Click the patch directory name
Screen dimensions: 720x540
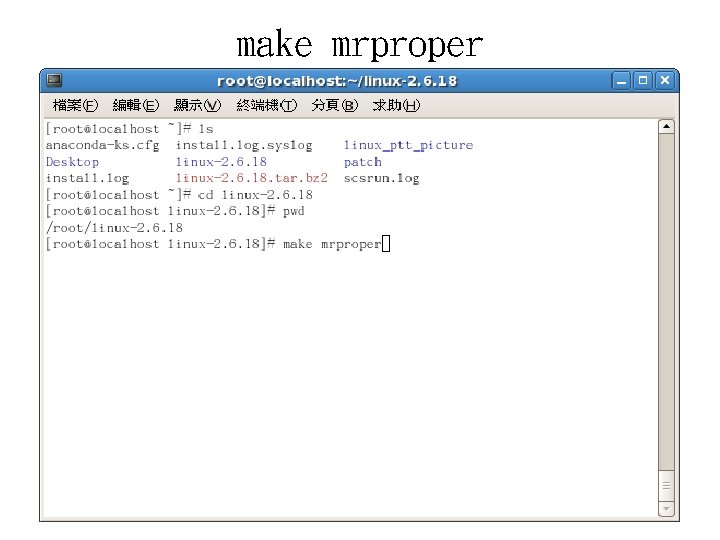pos(363,162)
